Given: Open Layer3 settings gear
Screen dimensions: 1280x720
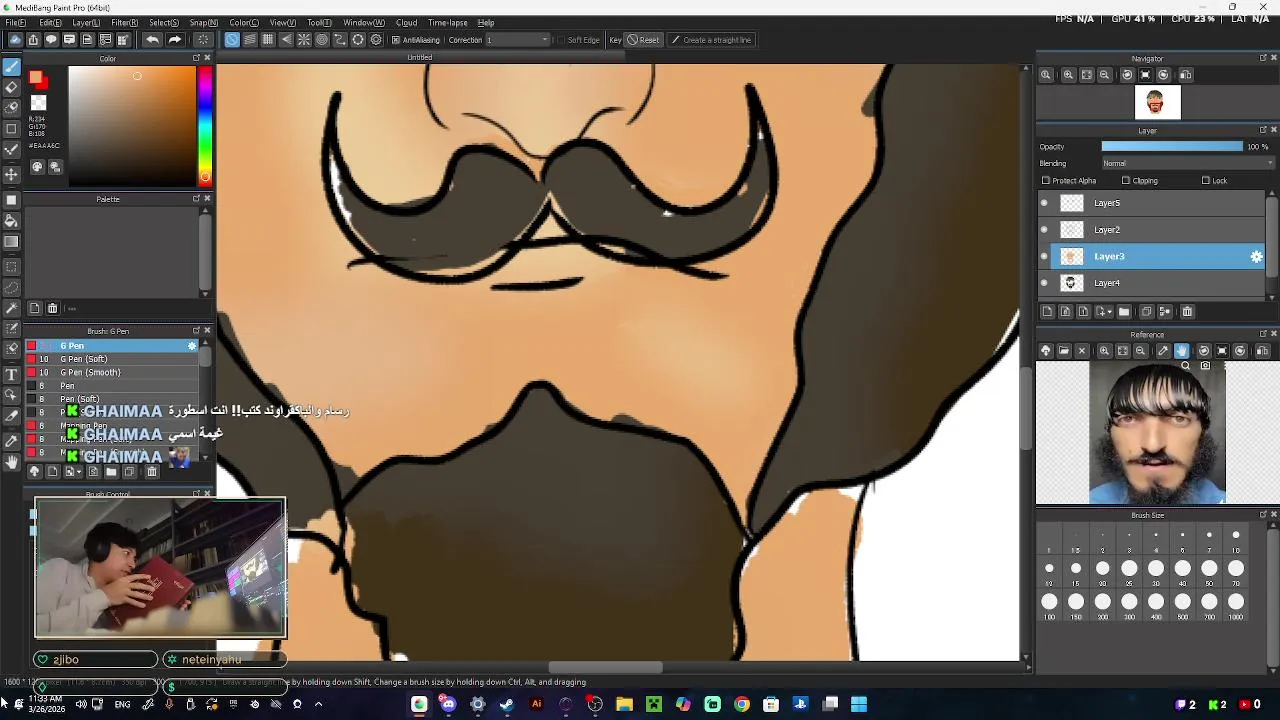Looking at the screenshot, I should (1257, 257).
